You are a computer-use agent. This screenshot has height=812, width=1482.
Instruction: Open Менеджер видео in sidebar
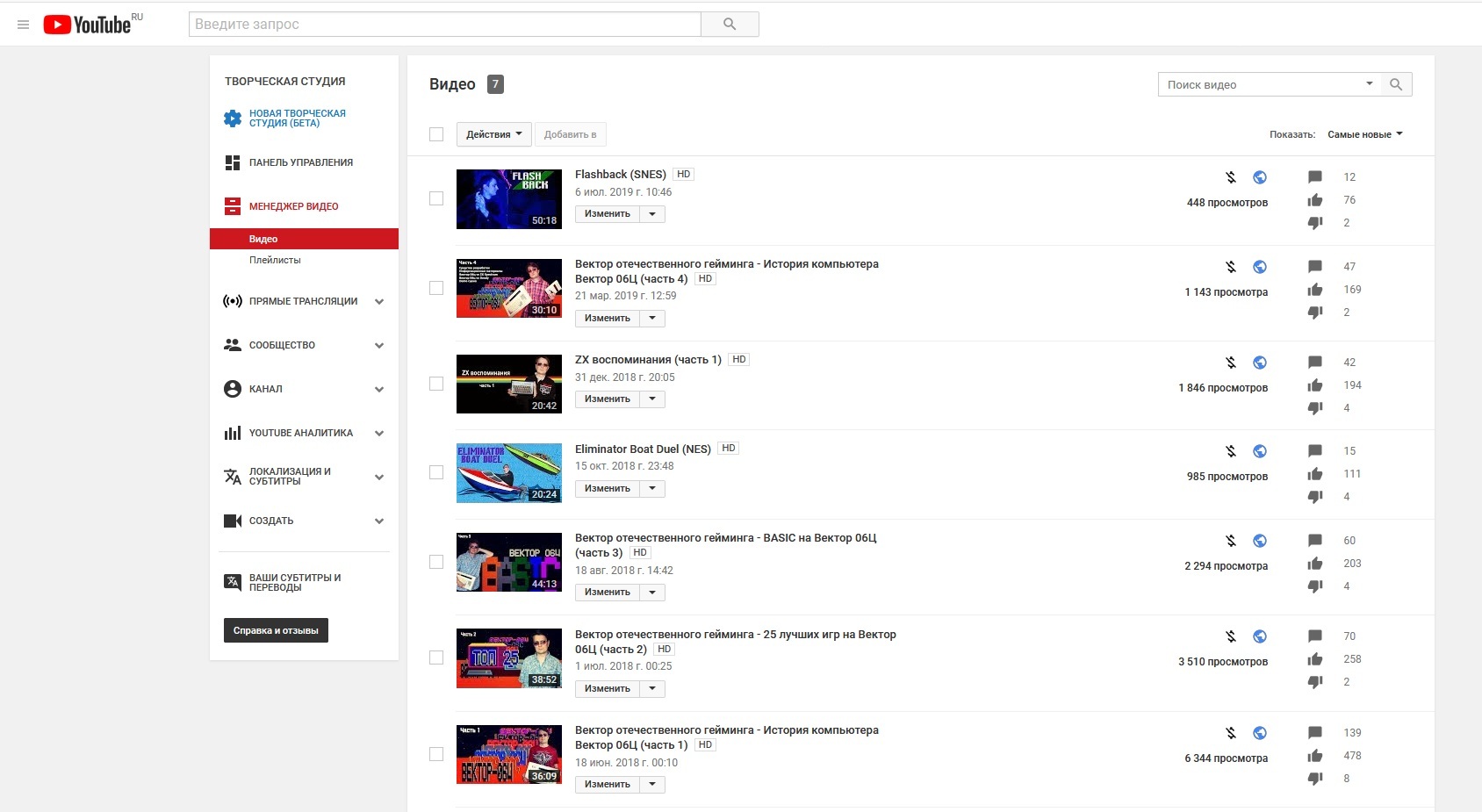coord(294,206)
